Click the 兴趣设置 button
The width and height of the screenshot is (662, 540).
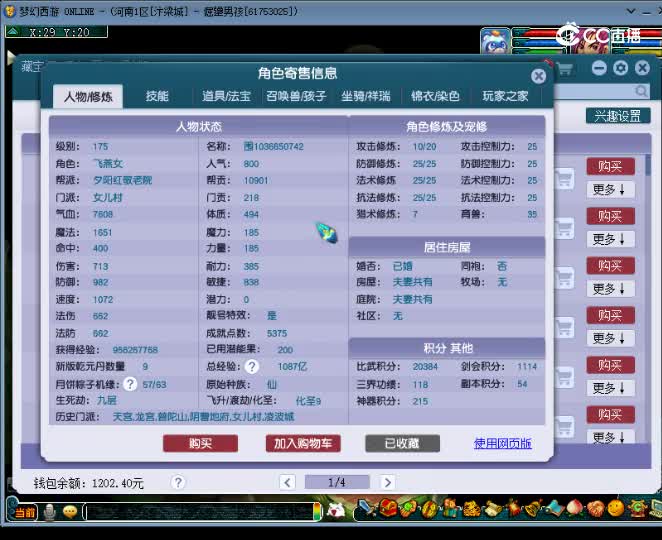[x=618, y=116]
